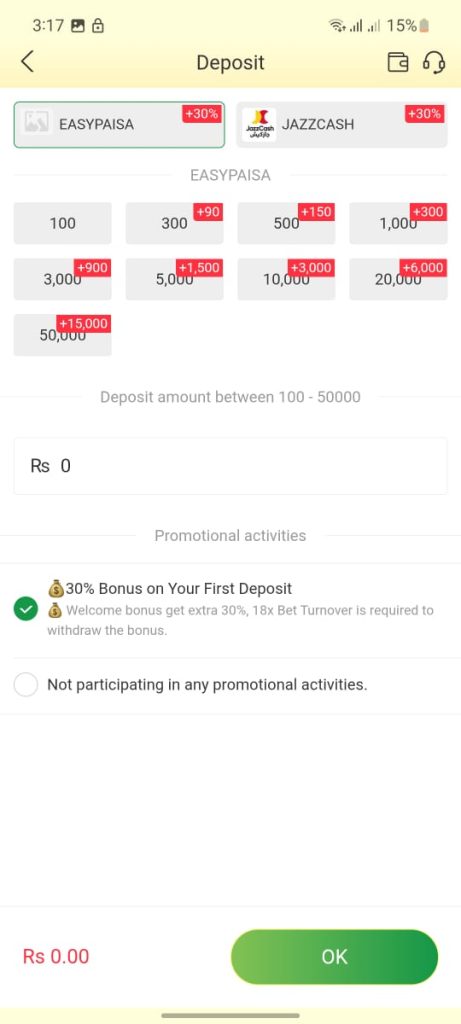
Task: Tap the Wi-Fi signal status icon
Action: click(x=338, y=25)
